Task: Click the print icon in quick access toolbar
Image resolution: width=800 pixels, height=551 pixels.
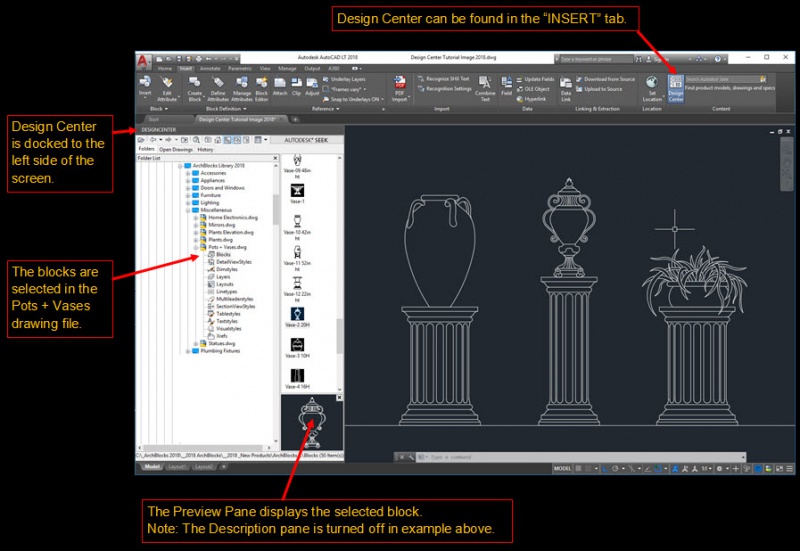Action: point(199,59)
